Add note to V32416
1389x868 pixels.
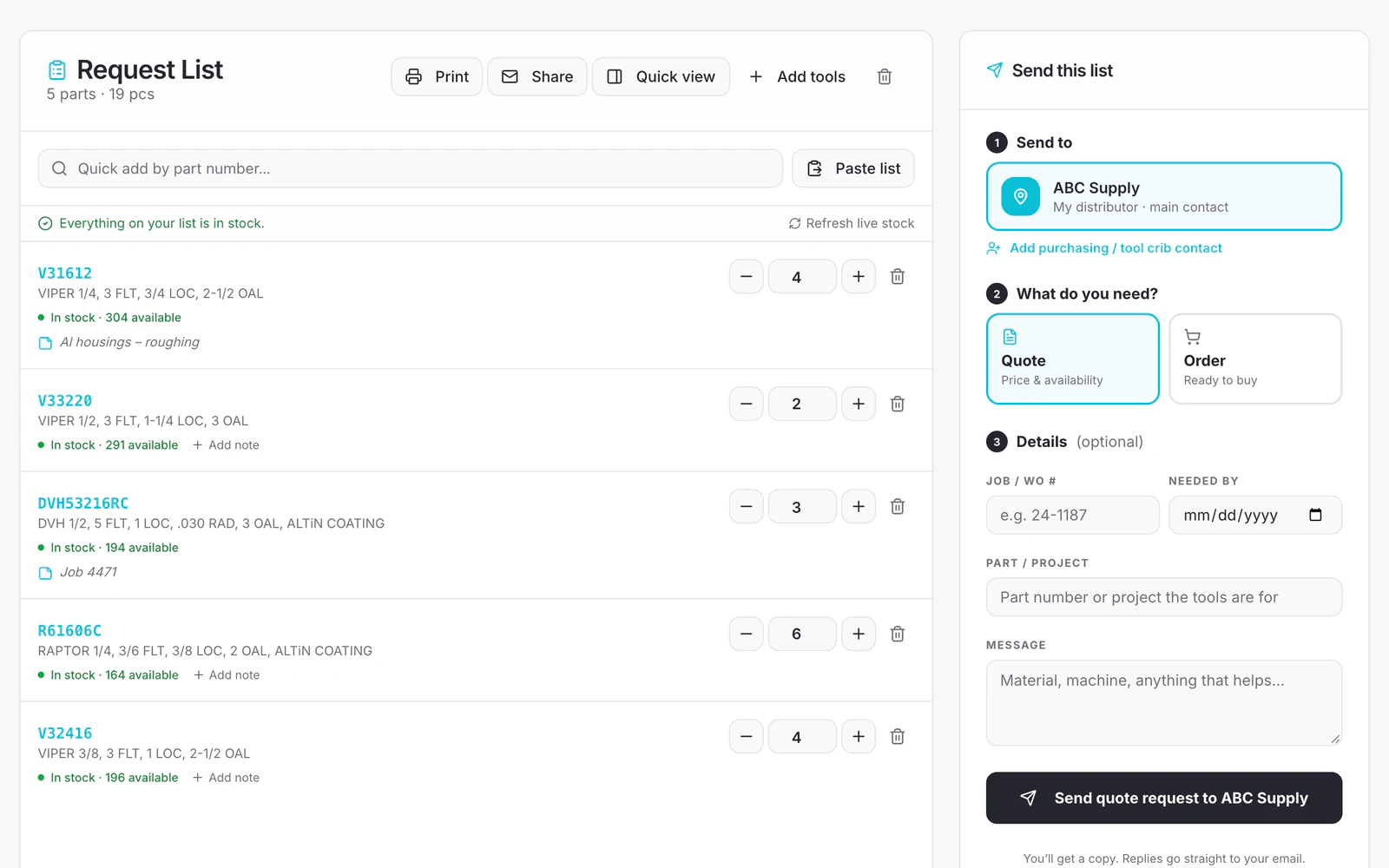pos(226,778)
